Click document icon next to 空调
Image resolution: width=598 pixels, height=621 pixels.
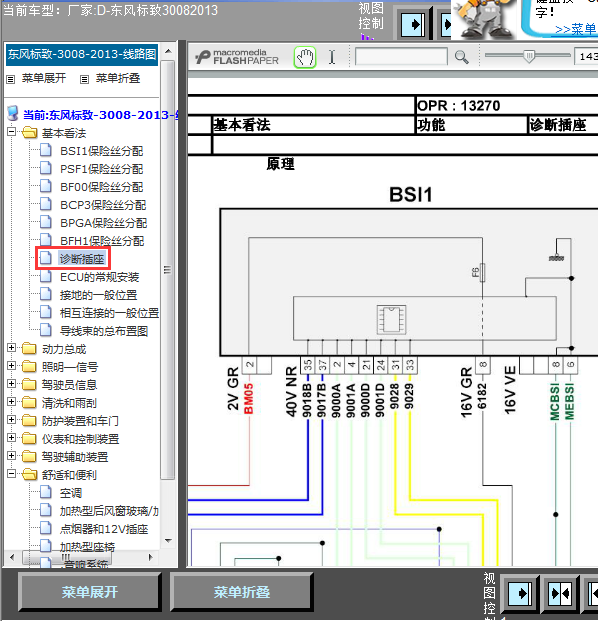click(46, 492)
